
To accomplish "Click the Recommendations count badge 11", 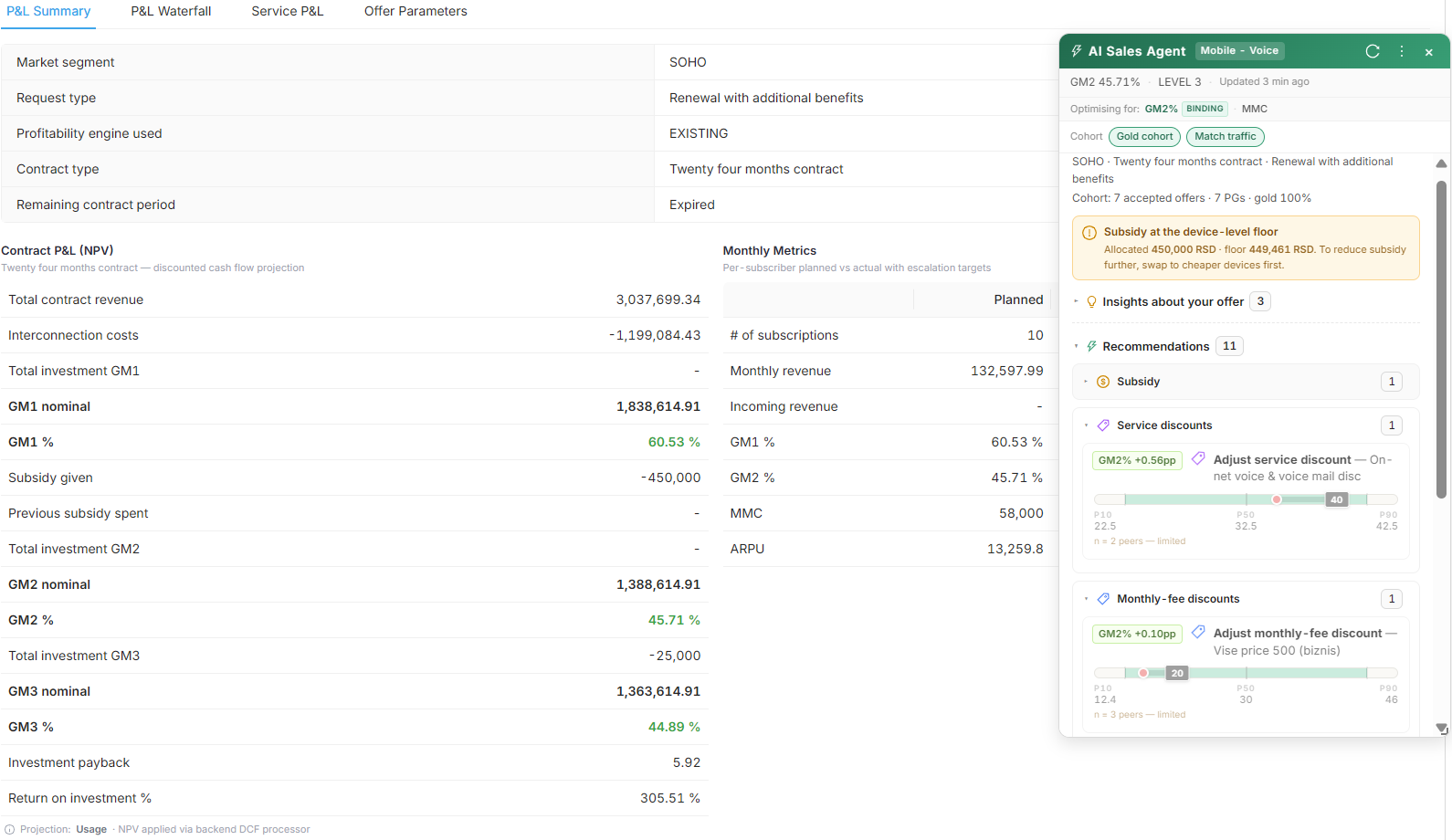I will 1229,346.
